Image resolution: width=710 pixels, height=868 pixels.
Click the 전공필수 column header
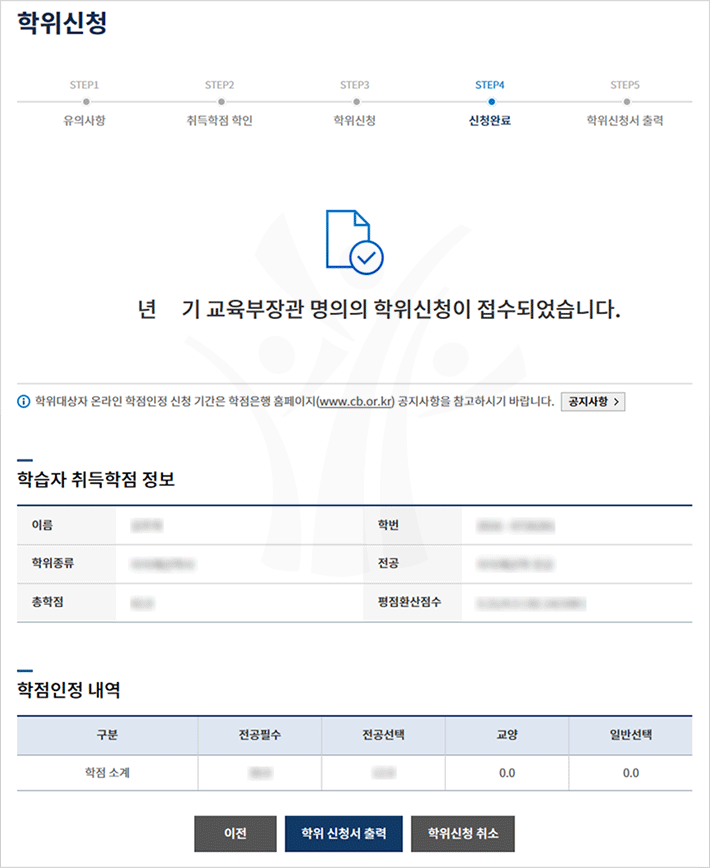259,735
